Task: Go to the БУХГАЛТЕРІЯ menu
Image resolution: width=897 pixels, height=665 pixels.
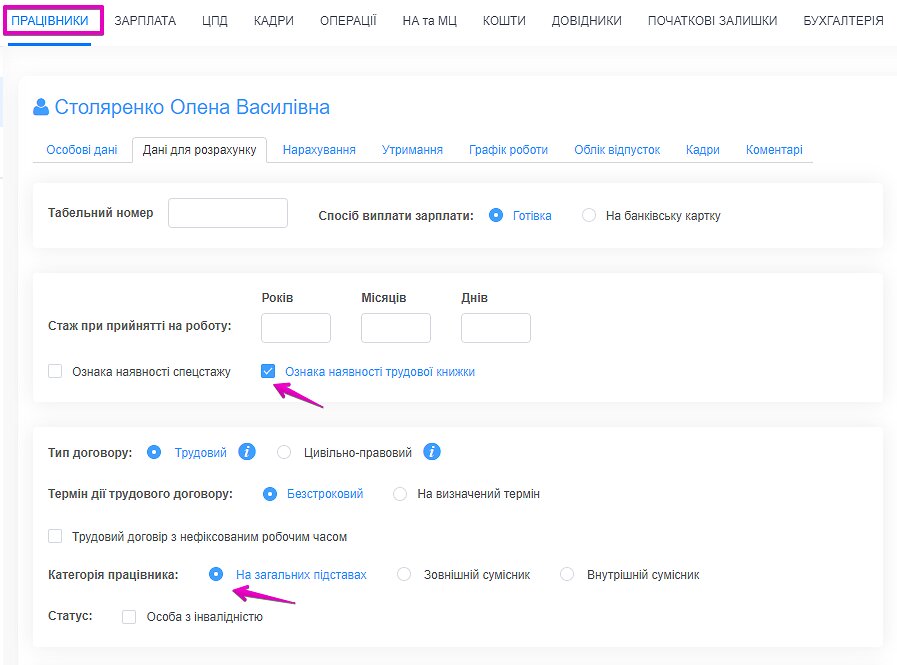Action: click(x=843, y=20)
